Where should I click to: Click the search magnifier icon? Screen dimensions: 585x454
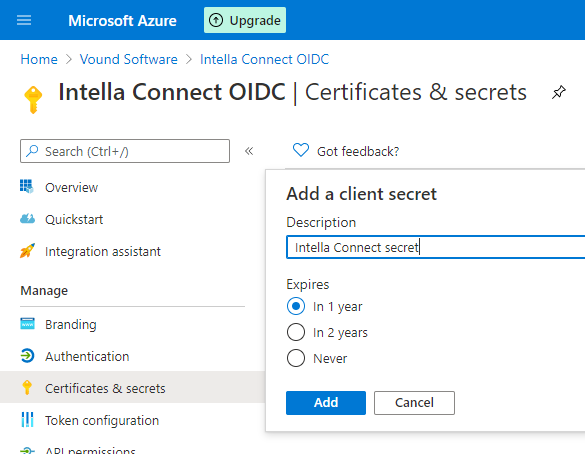click(32, 151)
